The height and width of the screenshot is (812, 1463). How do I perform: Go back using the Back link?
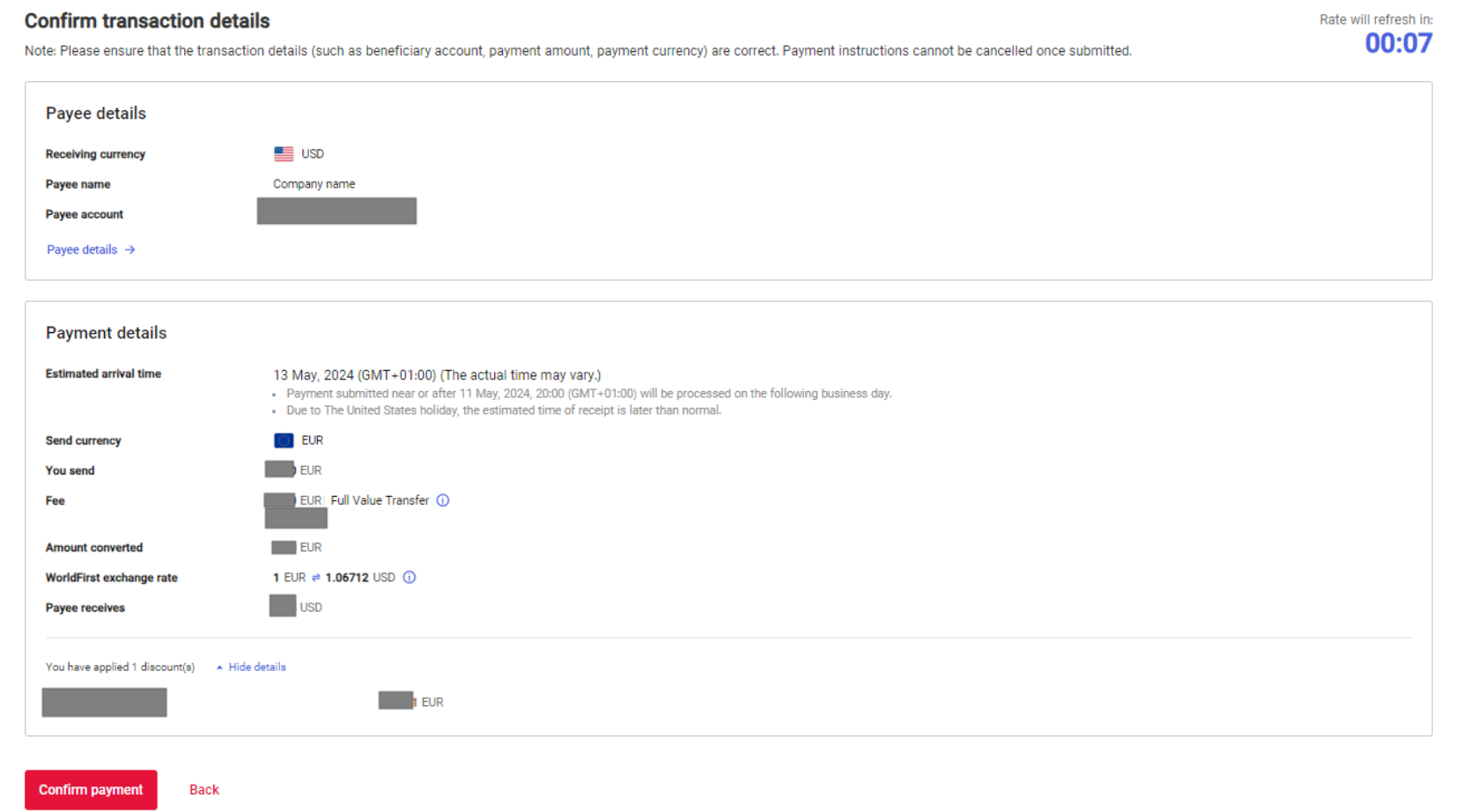(x=203, y=790)
